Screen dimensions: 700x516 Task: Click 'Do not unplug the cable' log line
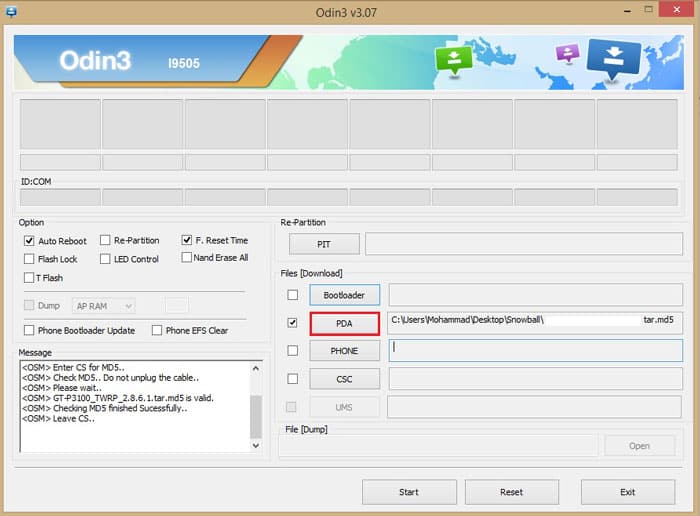click(110, 378)
